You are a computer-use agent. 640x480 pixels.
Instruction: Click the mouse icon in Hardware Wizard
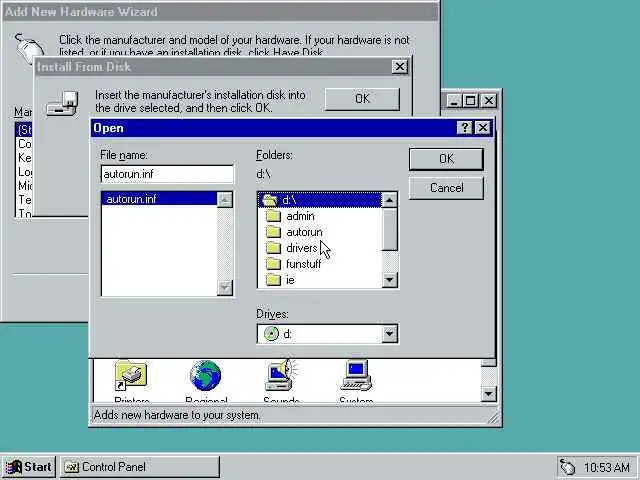click(x=29, y=48)
